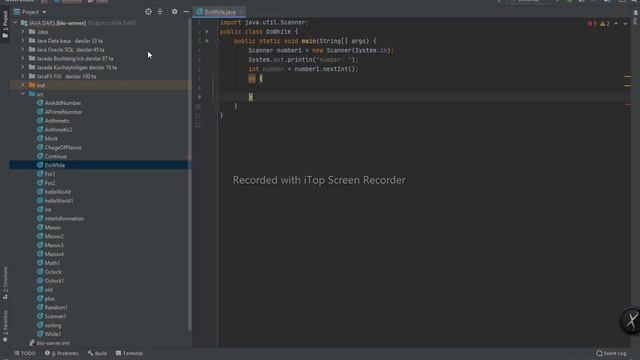Open the Project view dropdown

click(x=30, y=12)
